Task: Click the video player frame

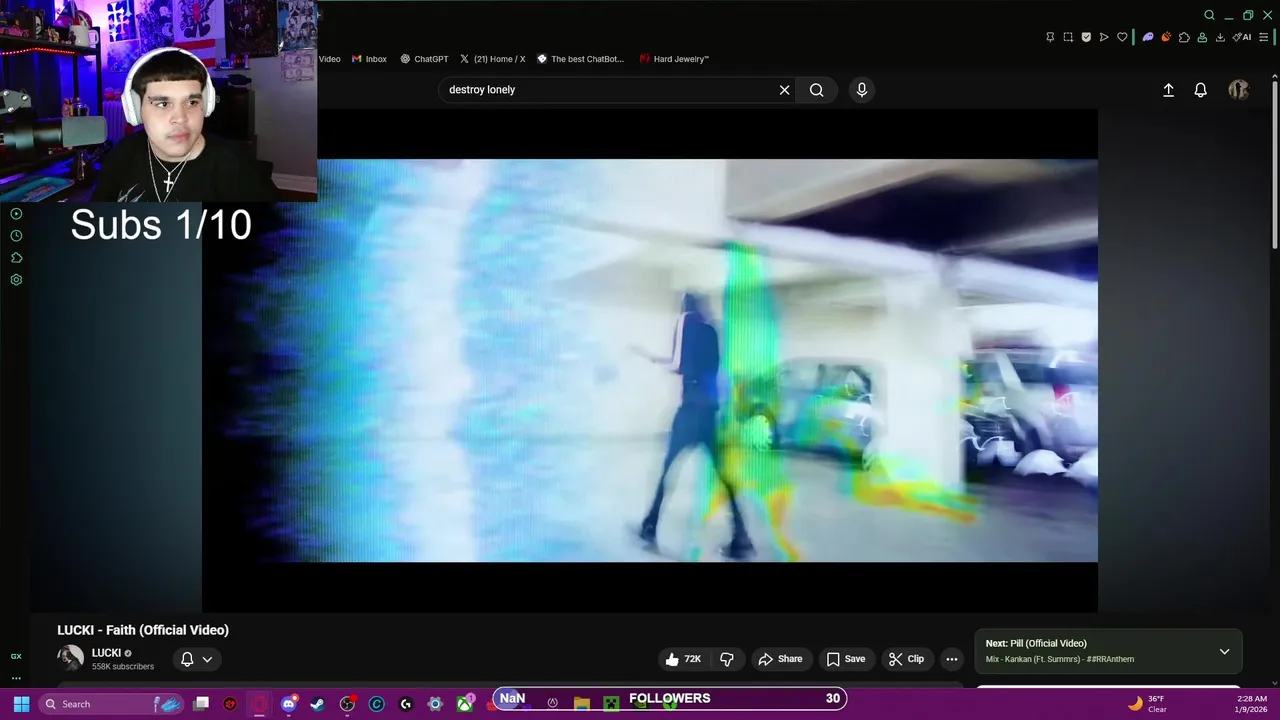Action: pos(650,360)
